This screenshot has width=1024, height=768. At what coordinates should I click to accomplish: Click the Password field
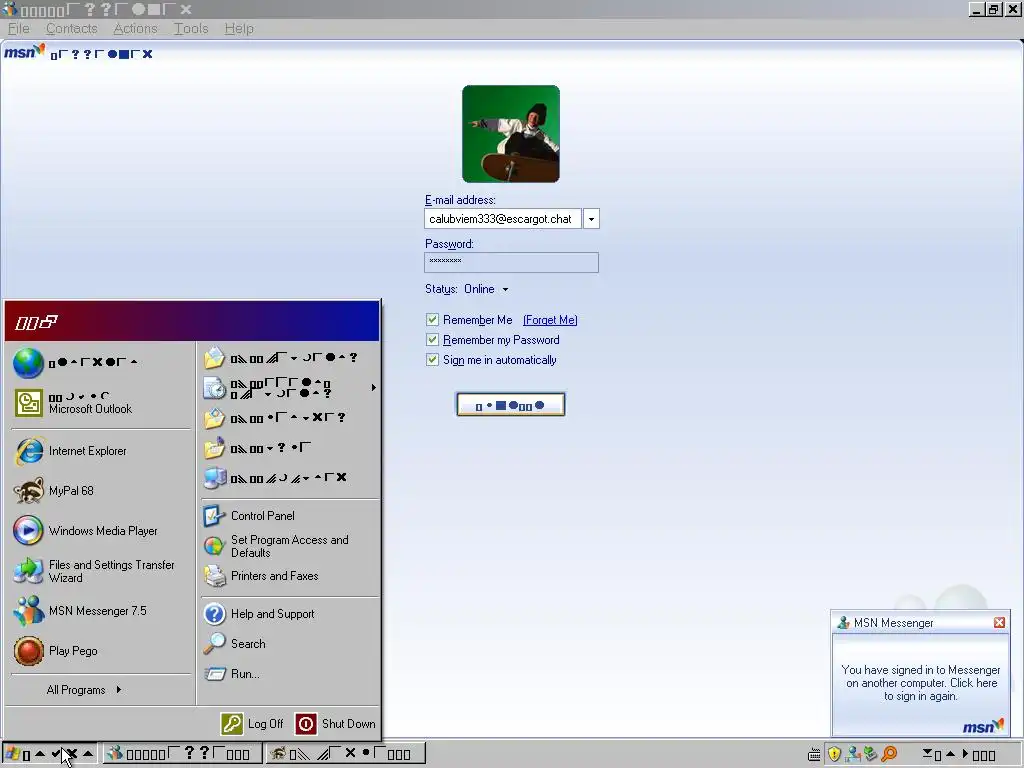click(511, 263)
